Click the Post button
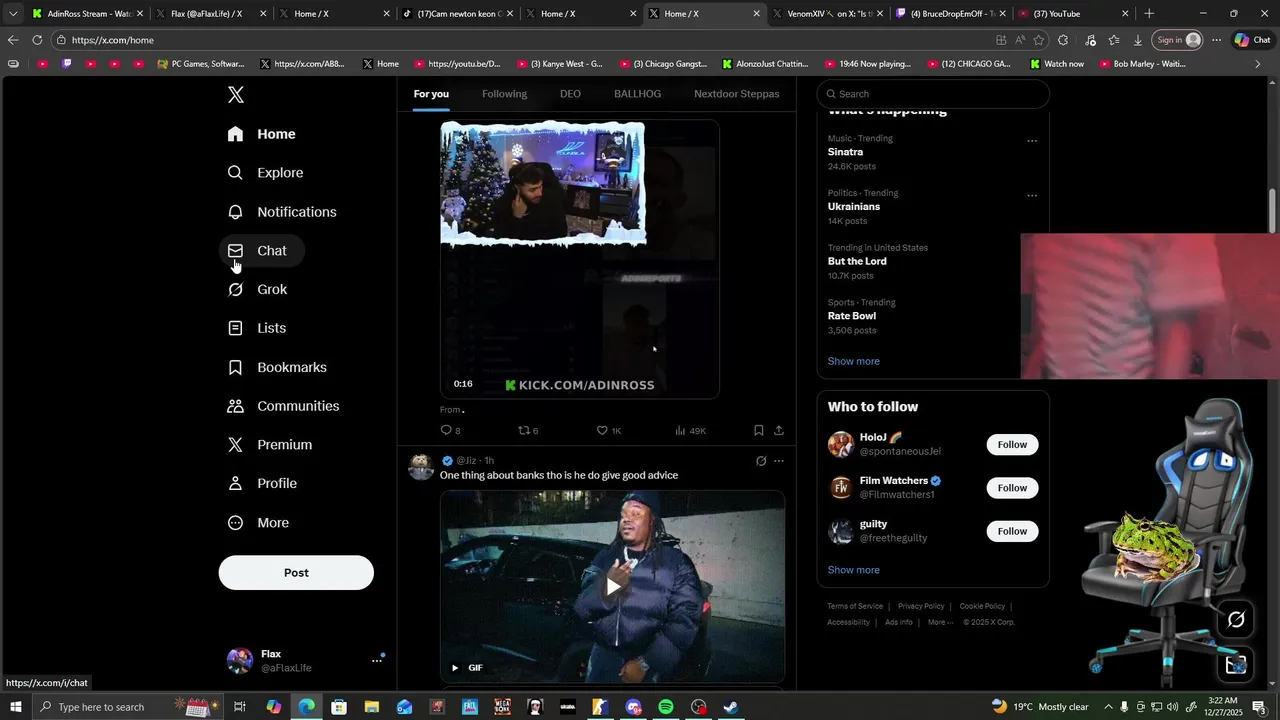Viewport: 1280px width, 720px height. (x=296, y=573)
